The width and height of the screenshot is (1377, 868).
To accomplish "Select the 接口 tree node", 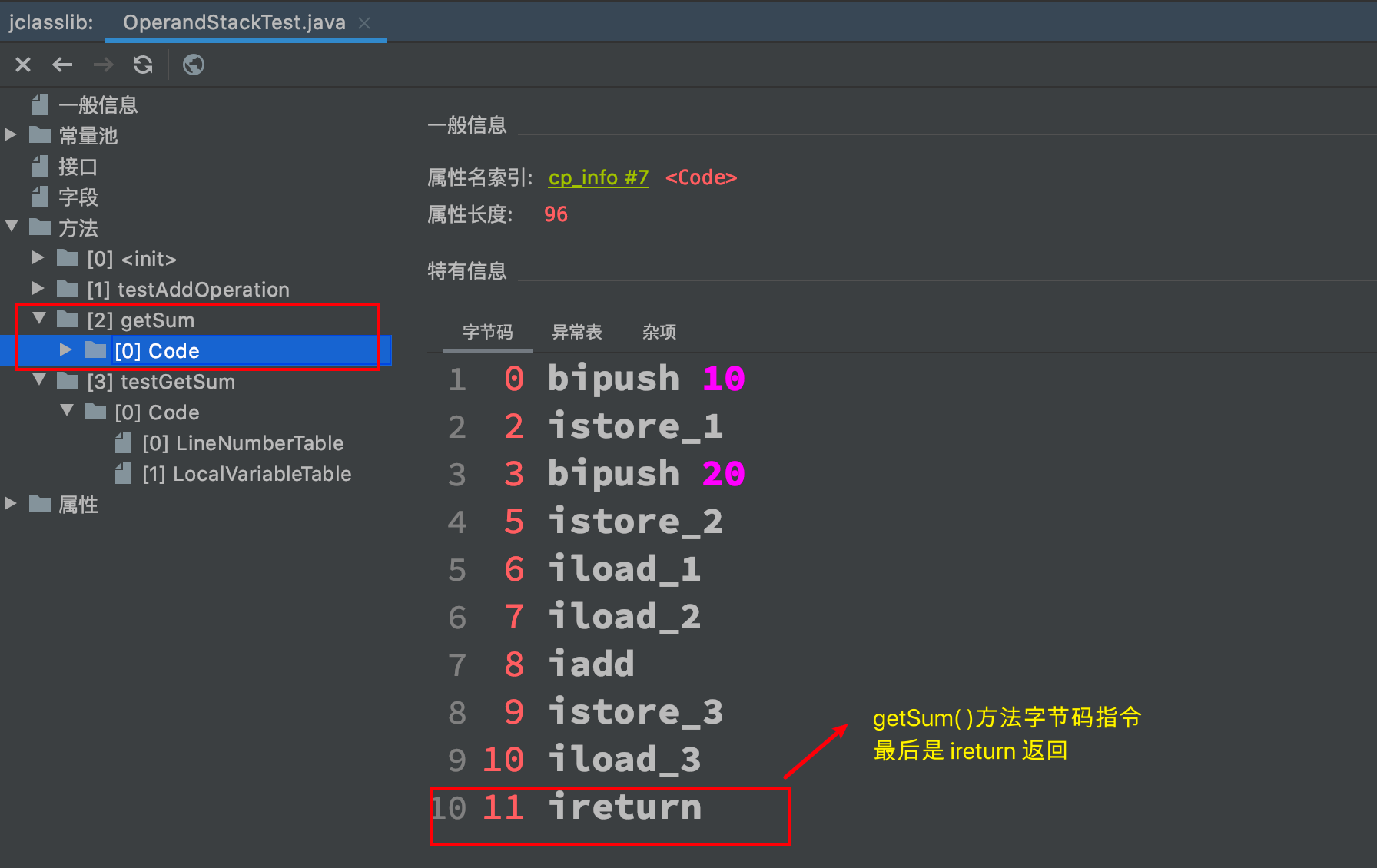I will (78, 167).
